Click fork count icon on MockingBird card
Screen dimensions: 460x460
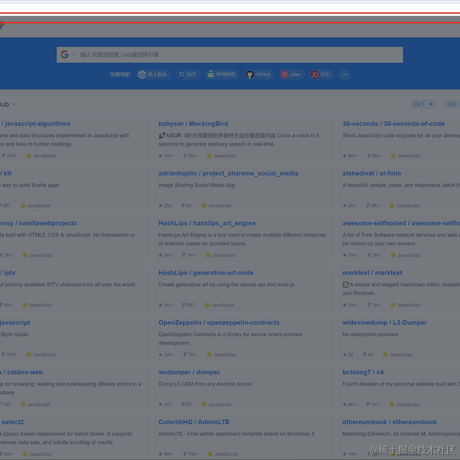(x=185, y=156)
